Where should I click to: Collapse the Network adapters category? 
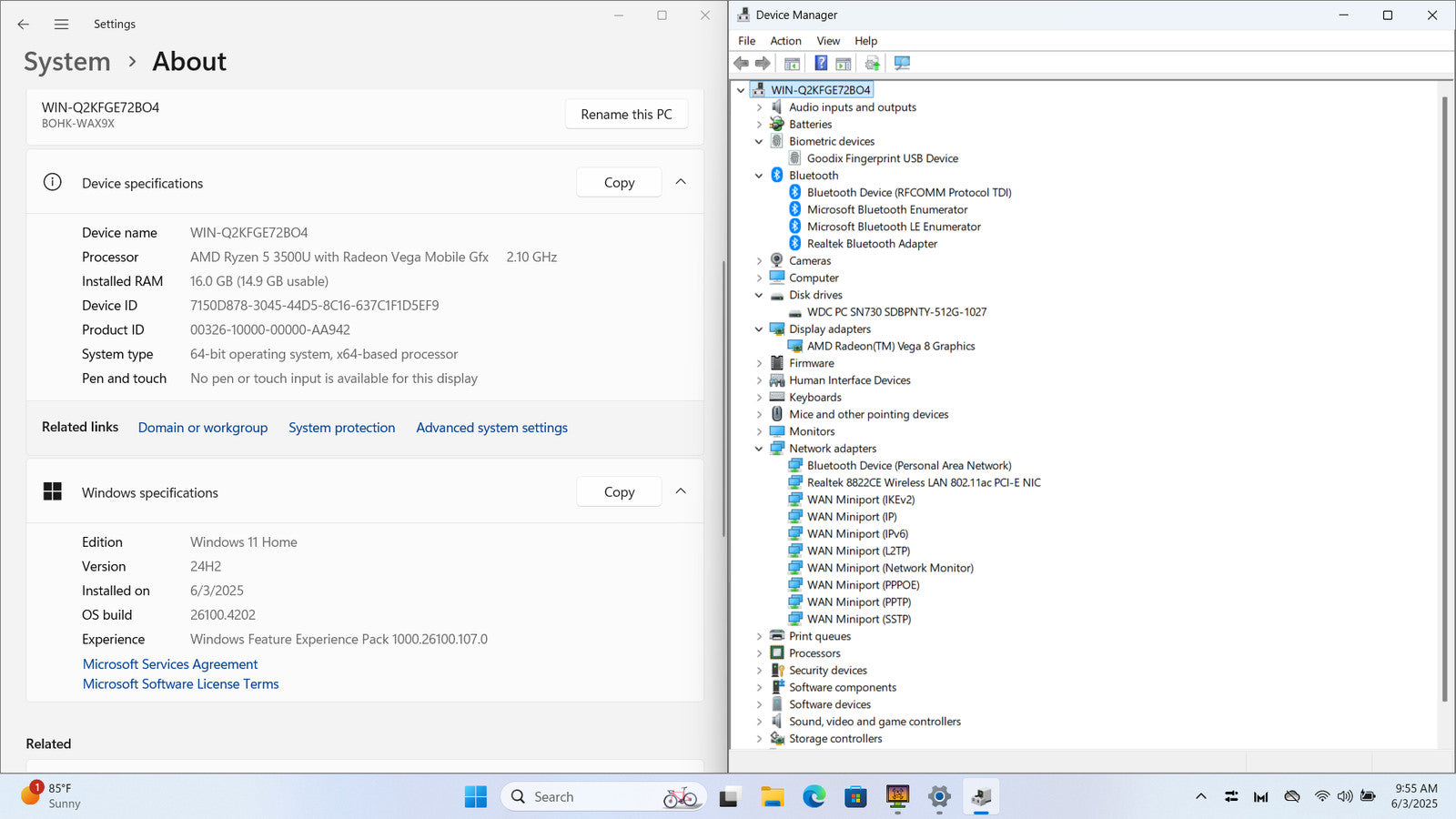click(759, 449)
